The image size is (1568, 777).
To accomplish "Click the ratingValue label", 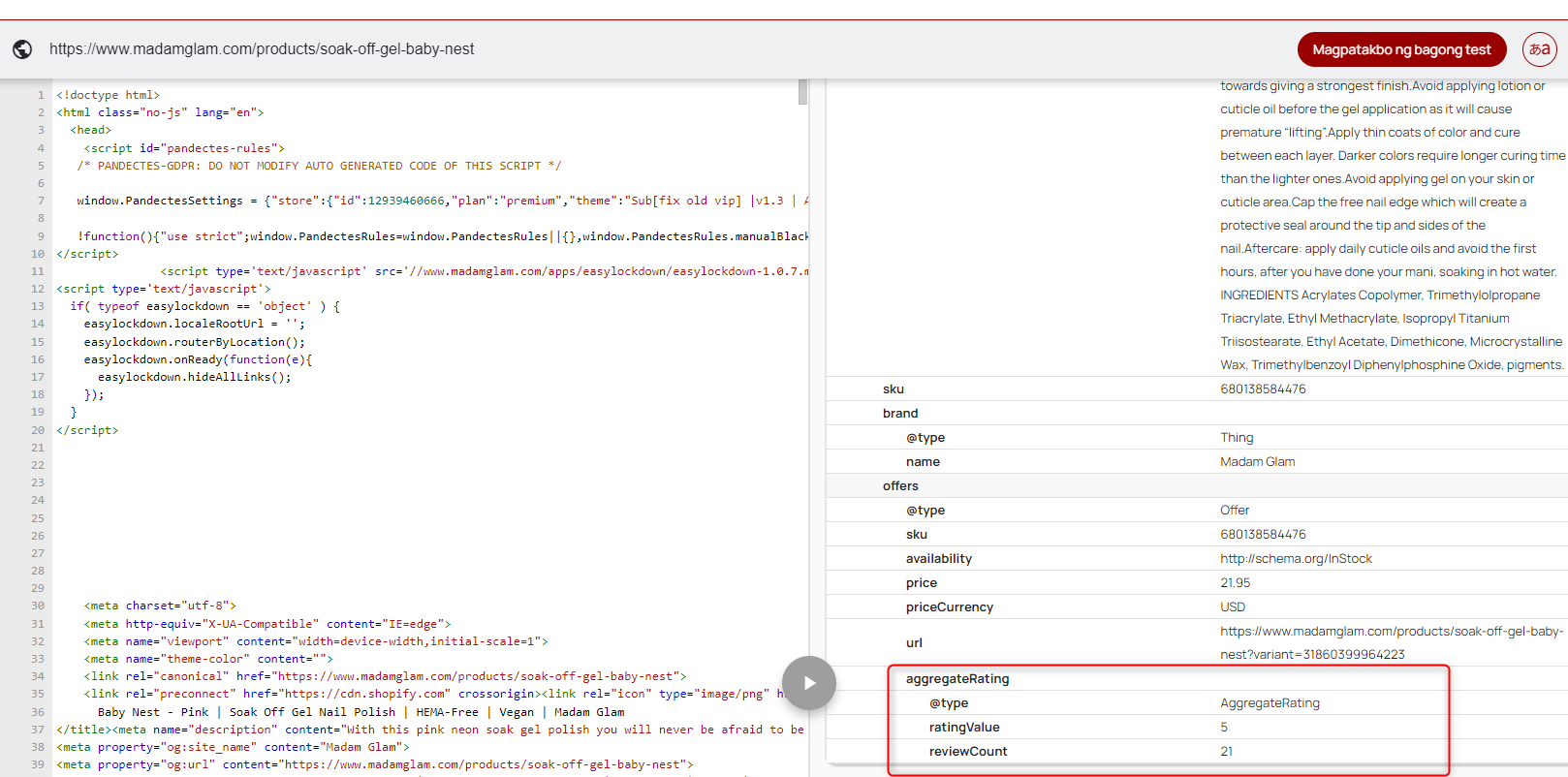I will tap(964, 728).
